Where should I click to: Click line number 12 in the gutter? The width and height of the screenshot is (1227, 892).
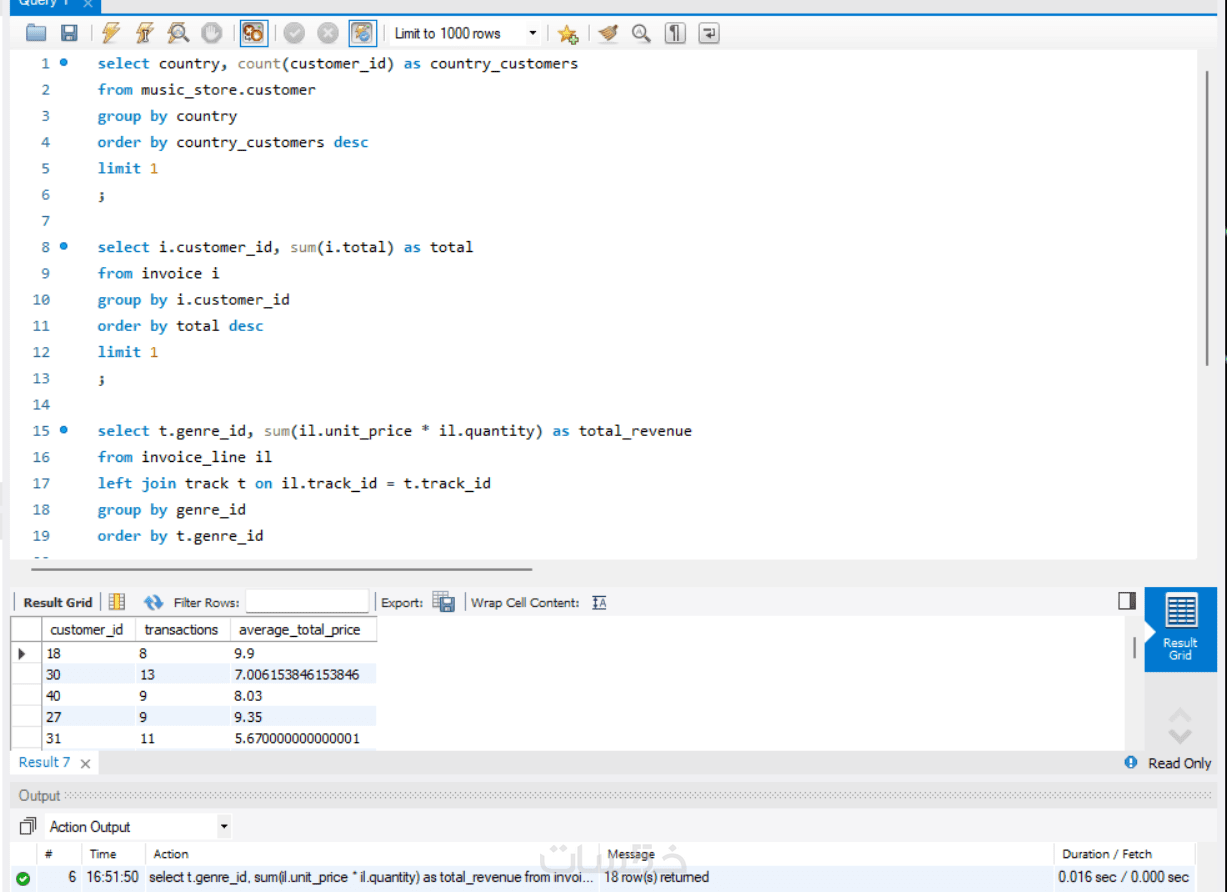41,352
